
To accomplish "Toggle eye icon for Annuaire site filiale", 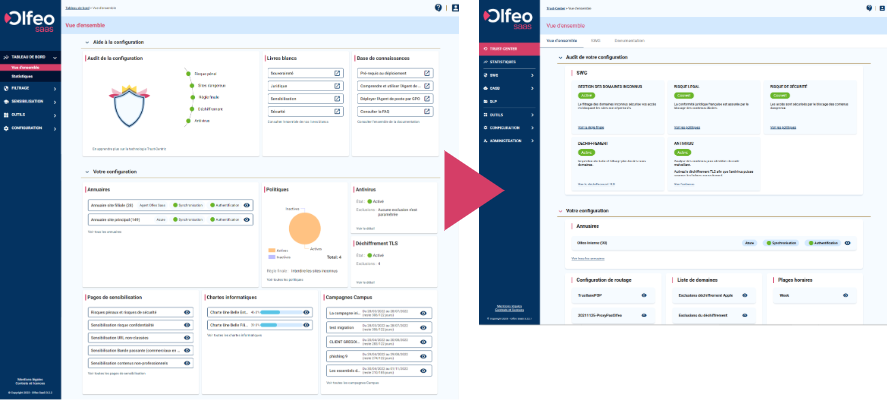I will pos(246,205).
